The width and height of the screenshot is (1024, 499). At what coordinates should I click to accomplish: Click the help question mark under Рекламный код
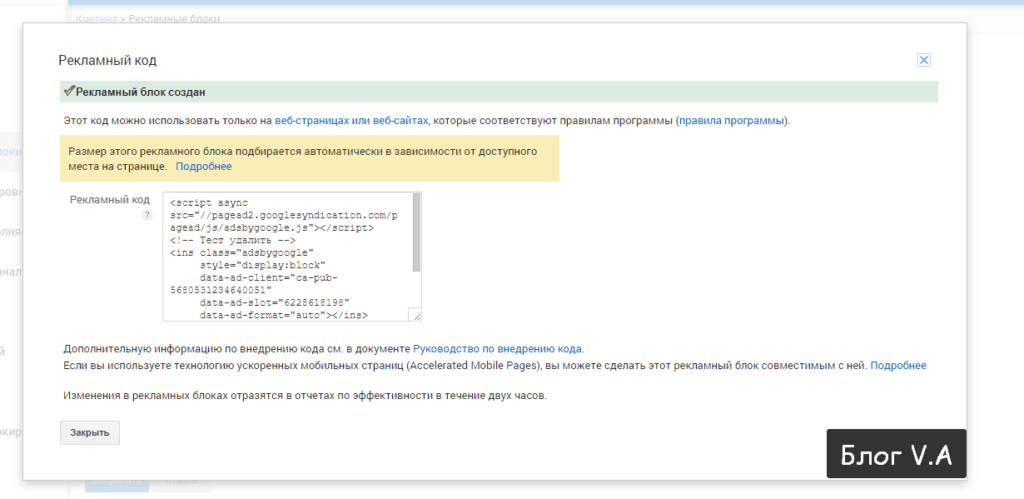pyautogui.click(x=147, y=215)
